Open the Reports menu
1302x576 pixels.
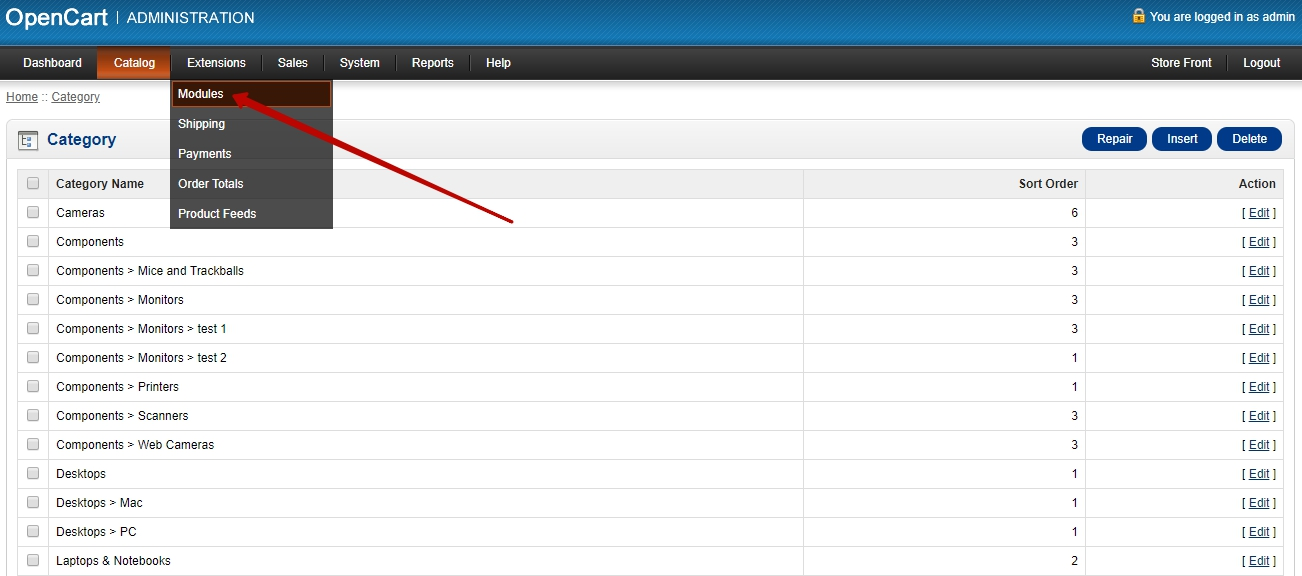(x=433, y=63)
